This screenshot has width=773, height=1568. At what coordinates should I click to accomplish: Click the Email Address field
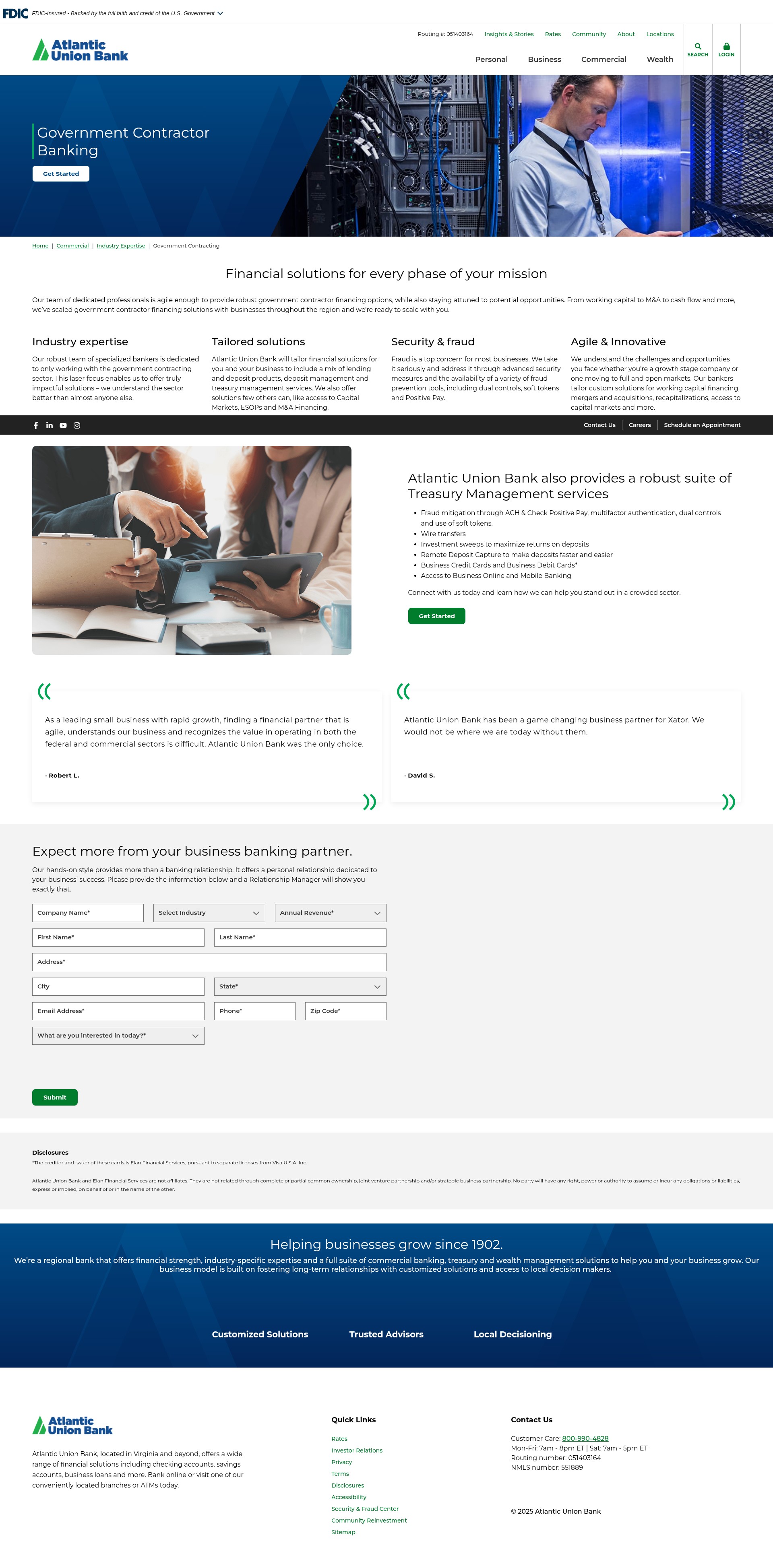point(118,1011)
